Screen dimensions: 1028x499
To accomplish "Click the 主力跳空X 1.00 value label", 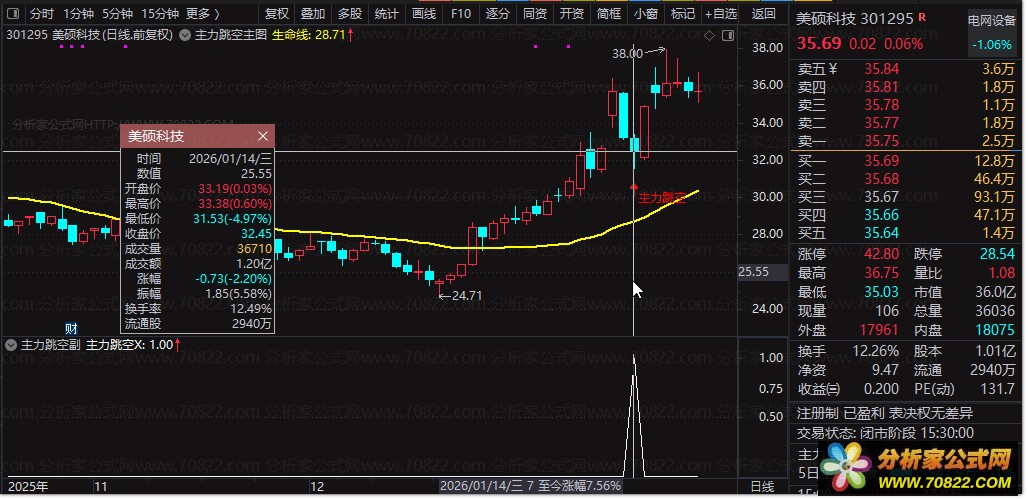I will 133,344.
